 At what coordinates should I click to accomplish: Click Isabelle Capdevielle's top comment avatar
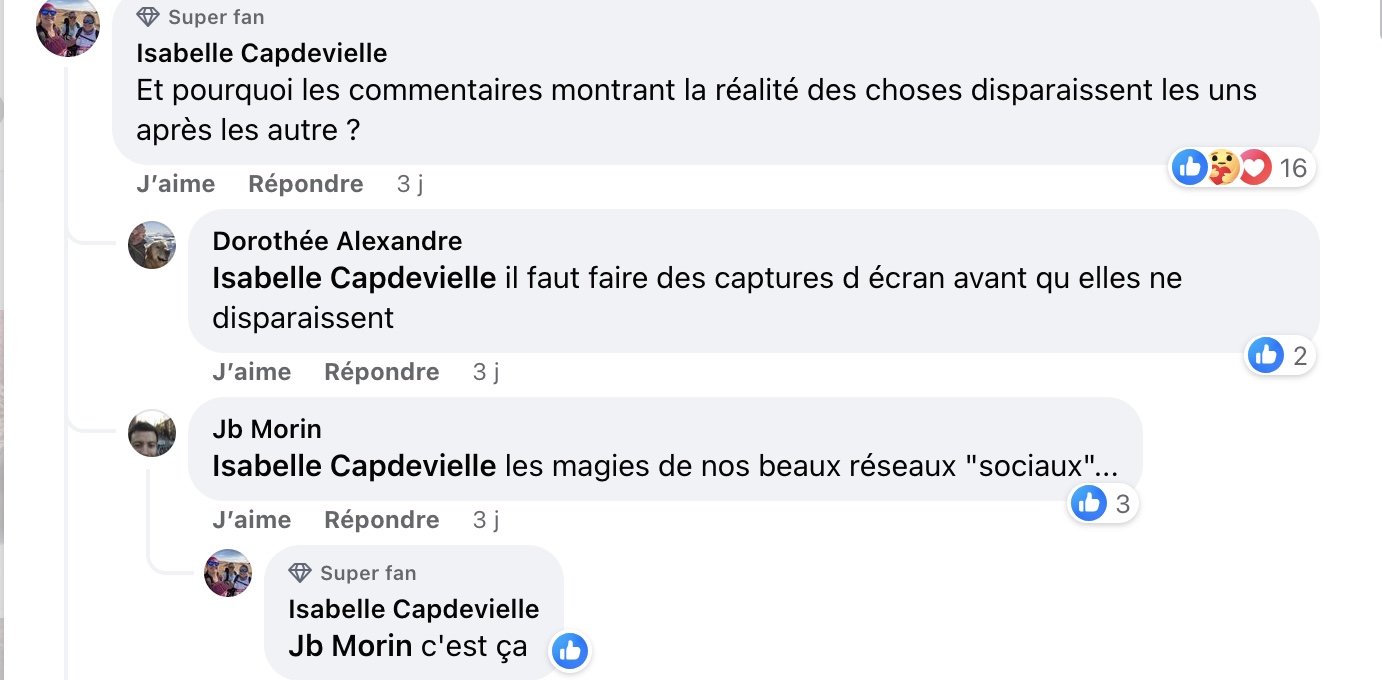68,25
